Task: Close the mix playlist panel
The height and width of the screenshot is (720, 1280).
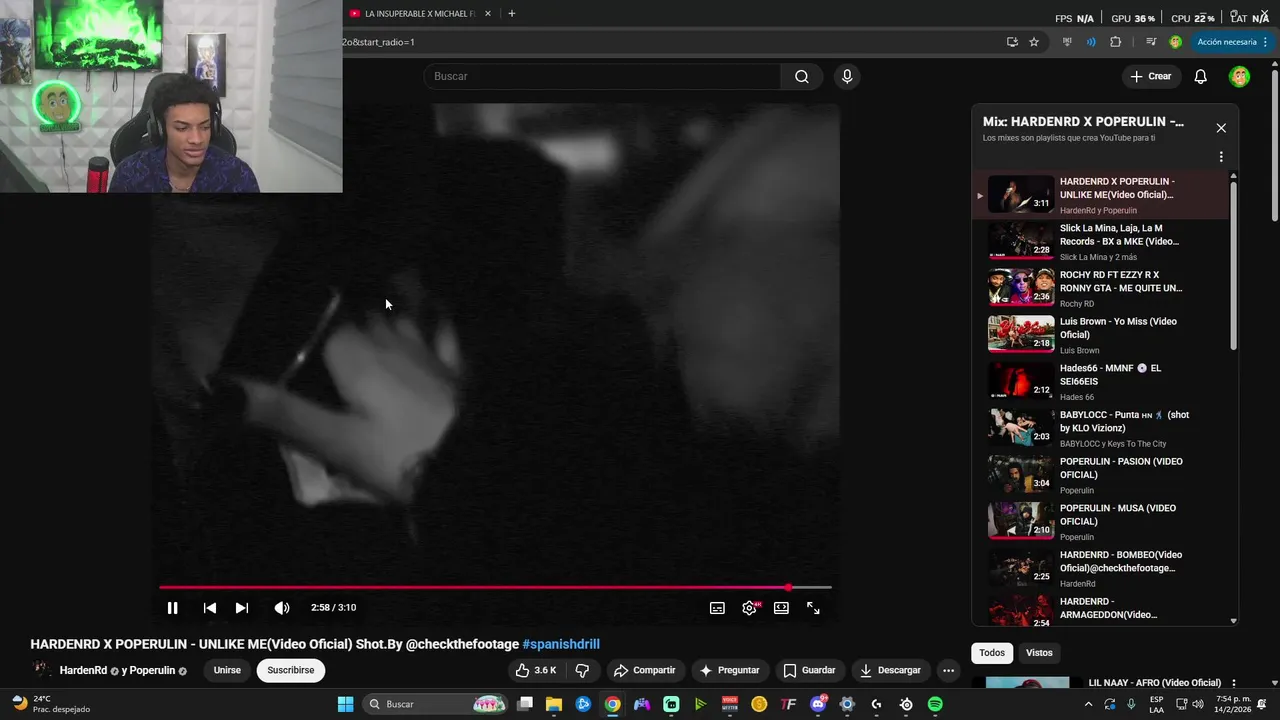Action: [x=1221, y=128]
